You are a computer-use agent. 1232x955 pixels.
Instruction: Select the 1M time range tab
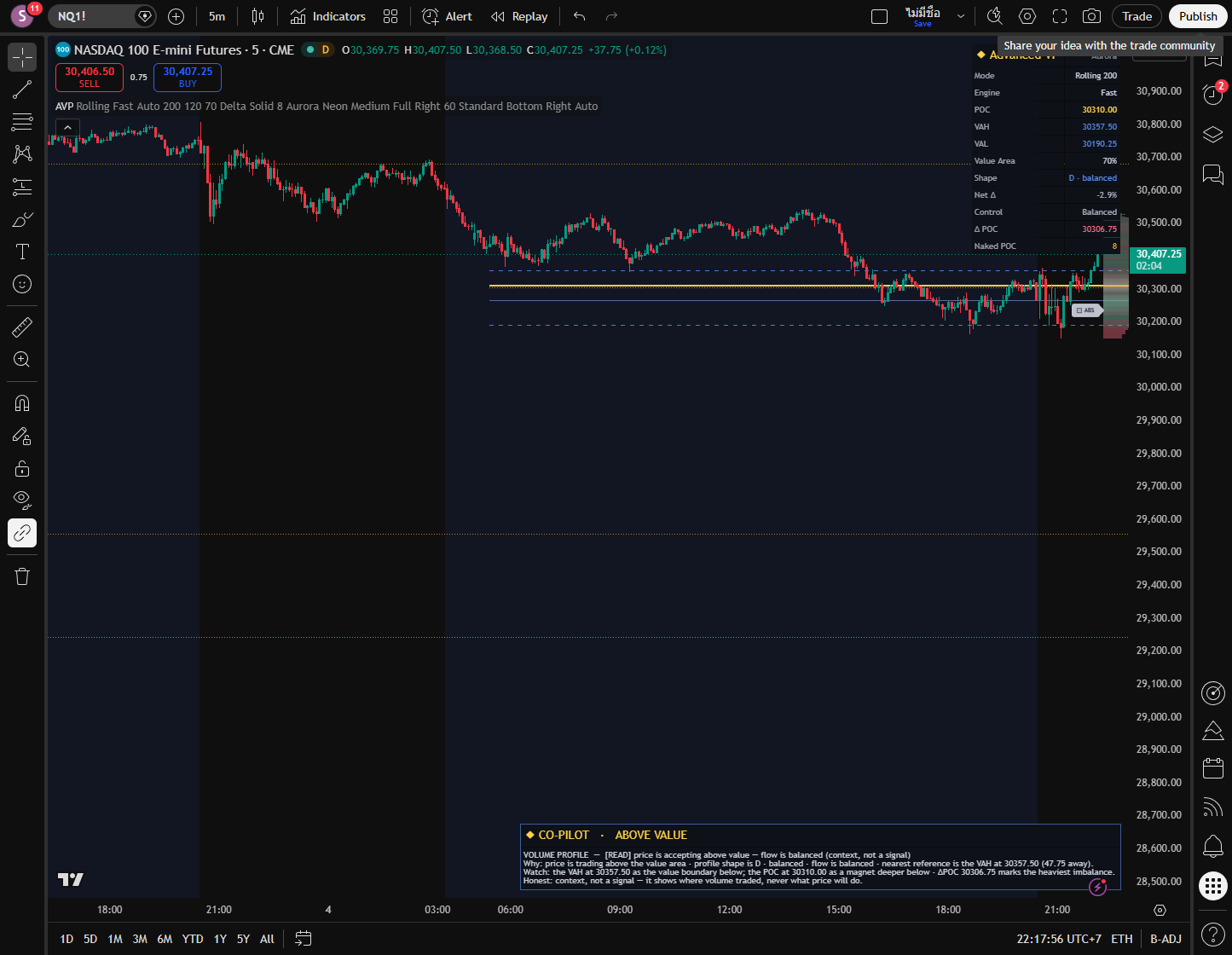(114, 939)
